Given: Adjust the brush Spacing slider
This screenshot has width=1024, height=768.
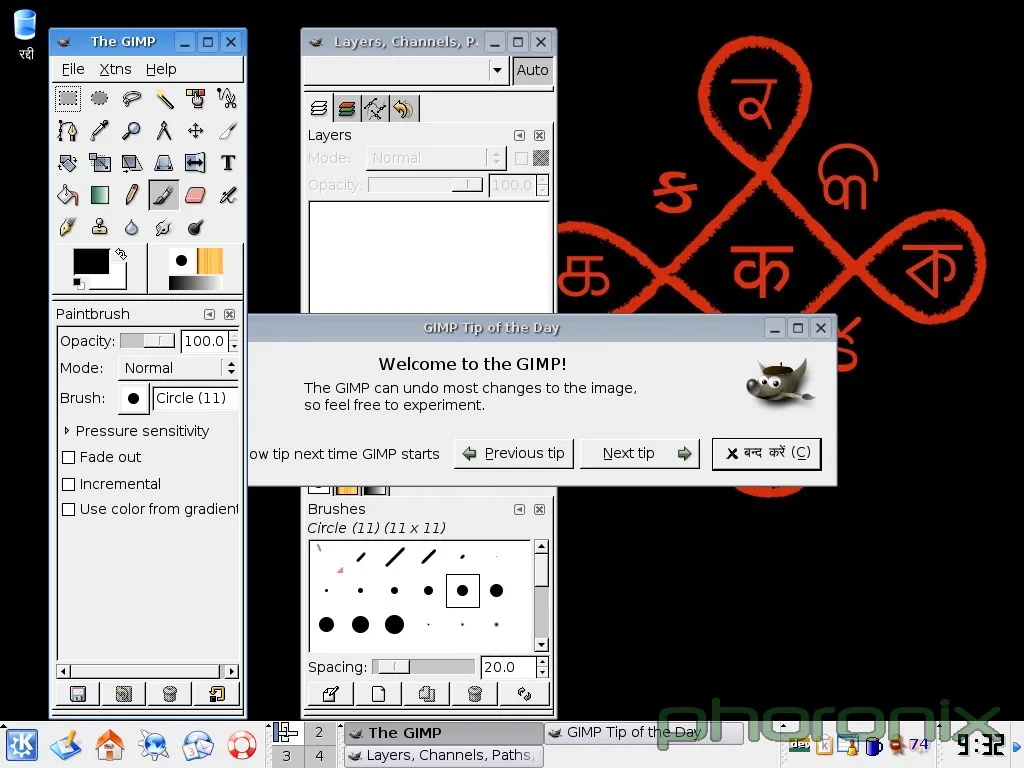Looking at the screenshot, I should (423, 667).
